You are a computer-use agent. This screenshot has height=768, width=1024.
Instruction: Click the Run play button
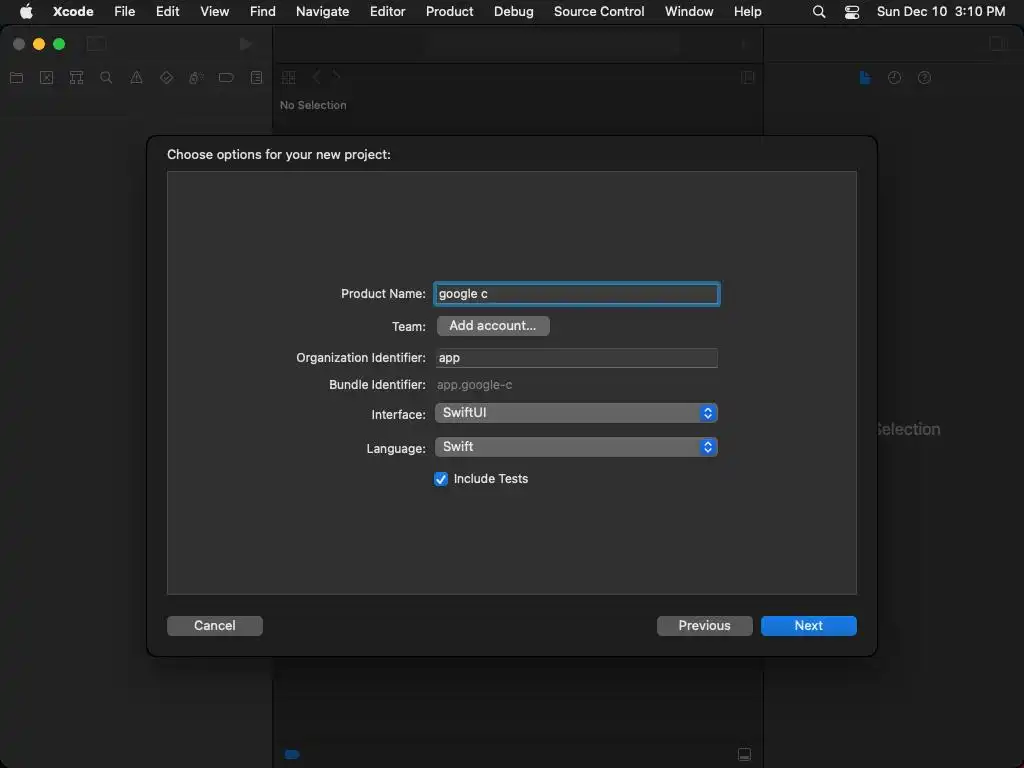[246, 44]
